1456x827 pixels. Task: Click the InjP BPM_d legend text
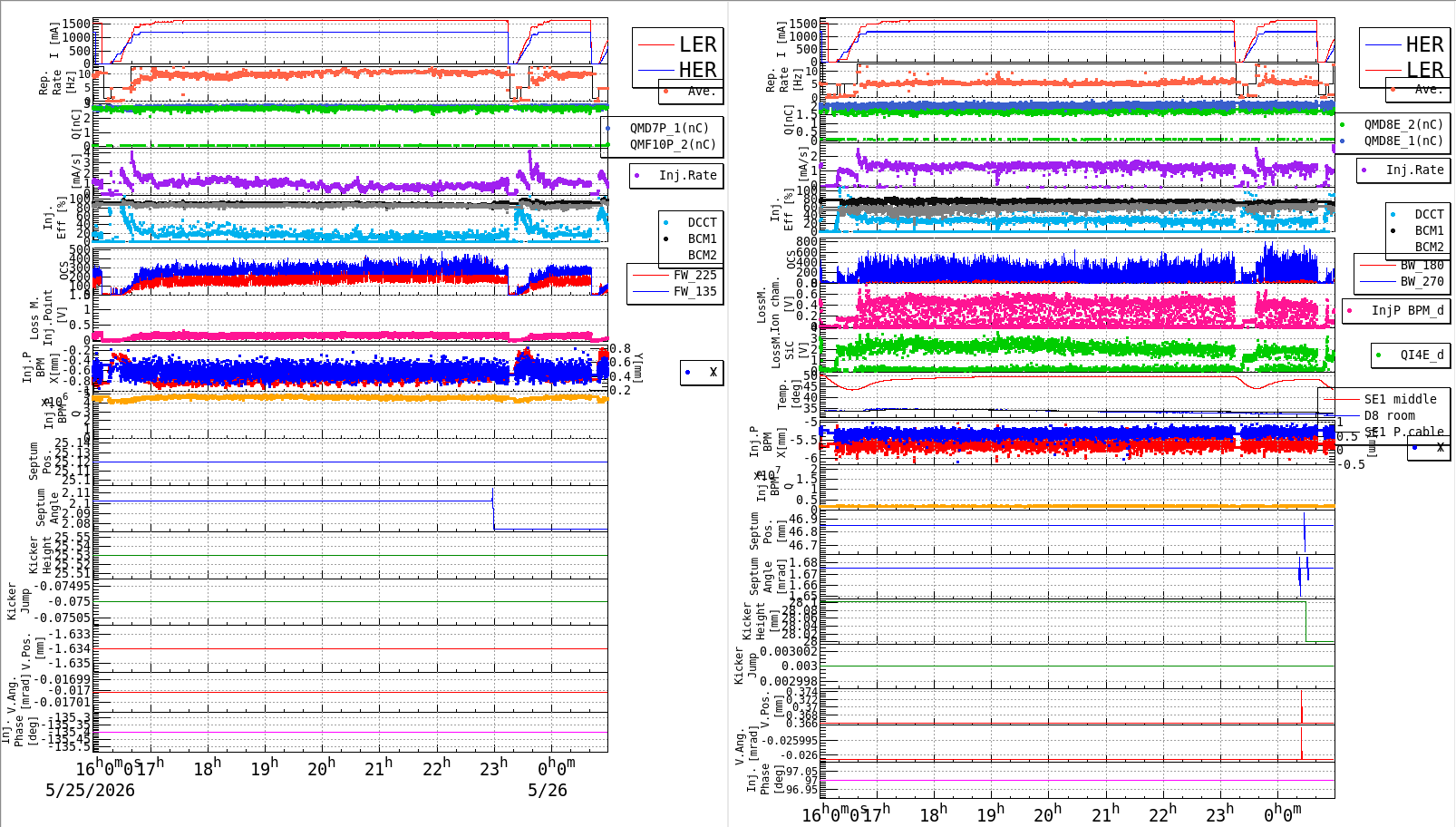tap(1407, 310)
